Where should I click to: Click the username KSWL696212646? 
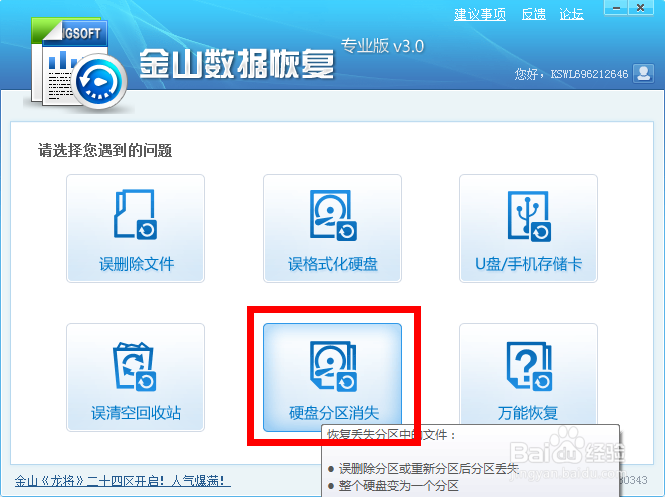[589, 74]
